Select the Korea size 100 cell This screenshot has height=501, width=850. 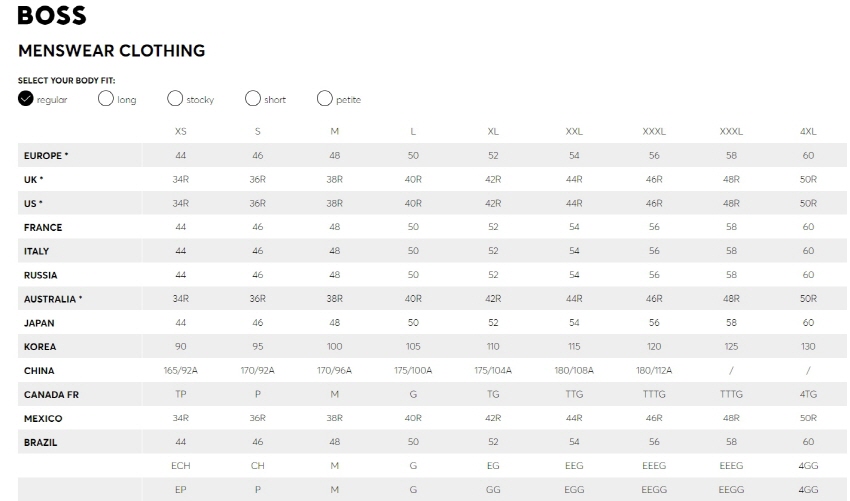click(334, 346)
